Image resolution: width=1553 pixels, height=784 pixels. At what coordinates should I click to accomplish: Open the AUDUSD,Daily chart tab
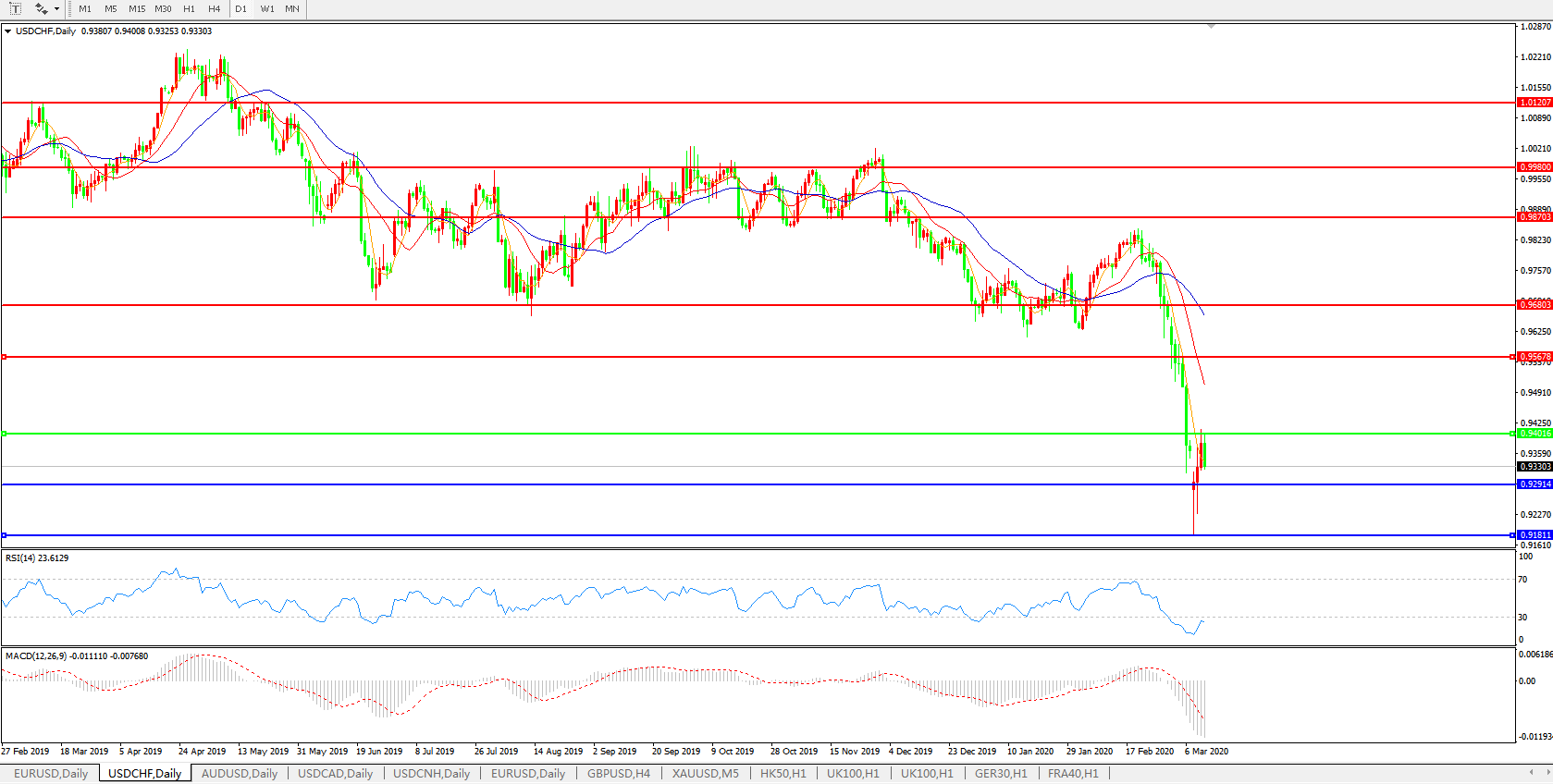coord(240,774)
